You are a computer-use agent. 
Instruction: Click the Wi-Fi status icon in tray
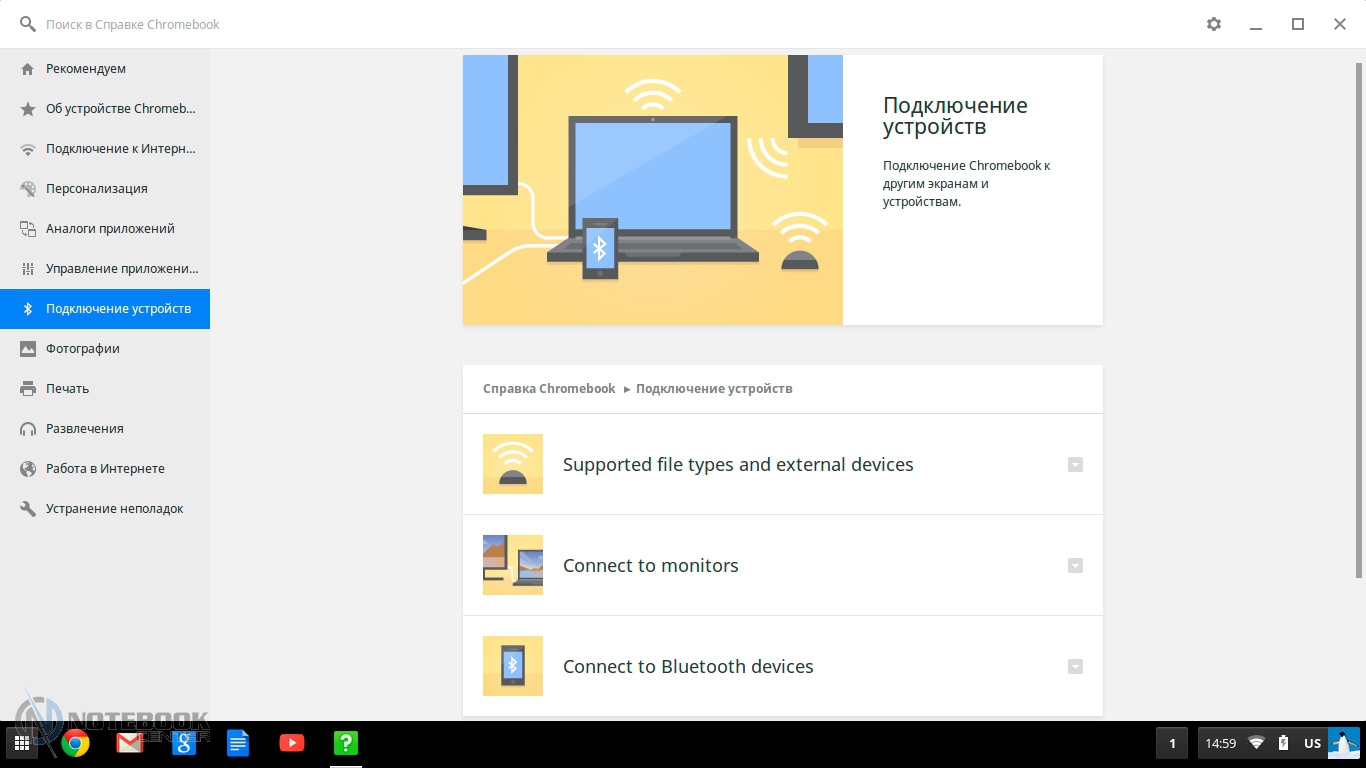[1257, 743]
